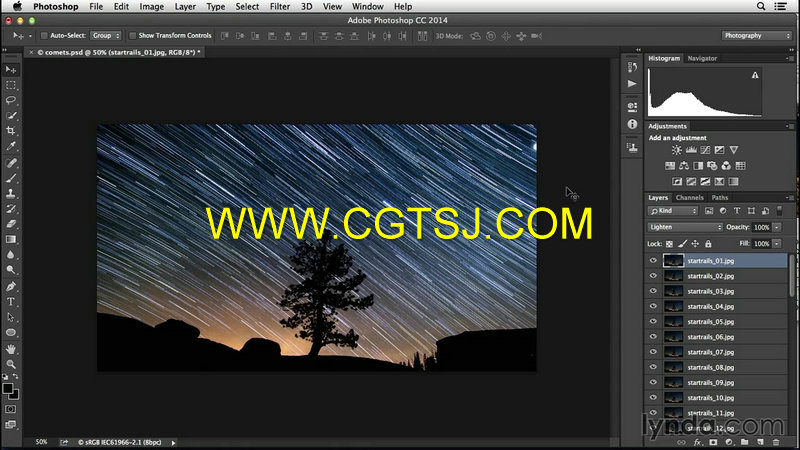The image size is (800, 450).
Task: Select the Quick Selection tool
Action: [x=11, y=115]
